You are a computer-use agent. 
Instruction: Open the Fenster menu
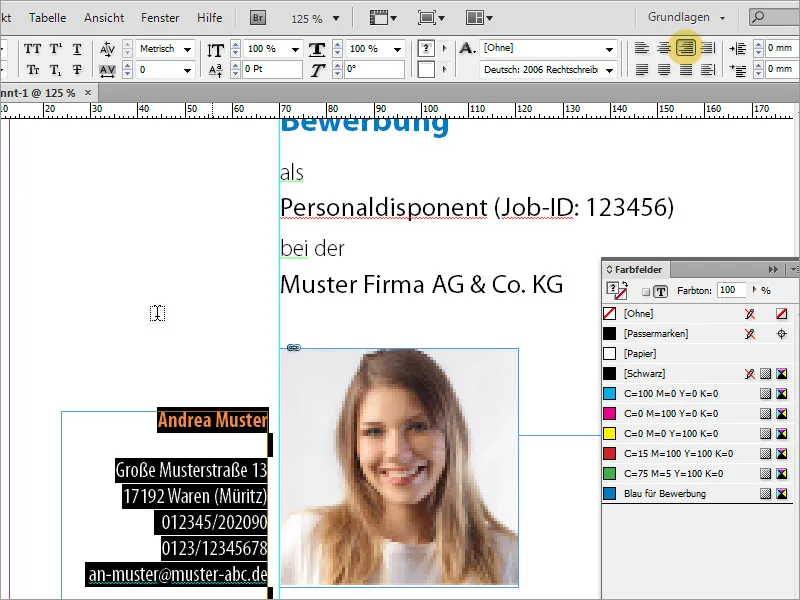pyautogui.click(x=160, y=18)
